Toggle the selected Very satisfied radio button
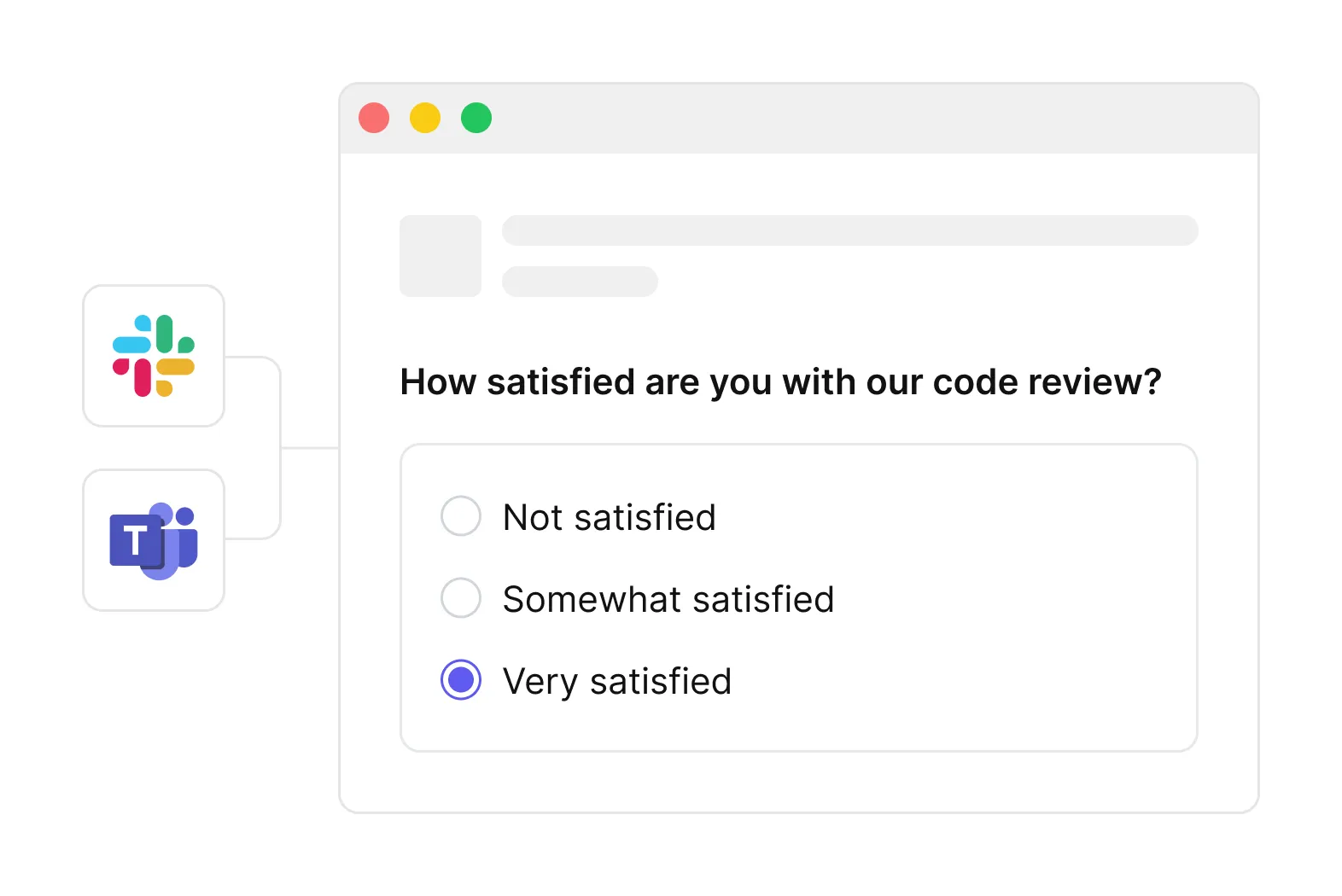The image size is (1342, 896). click(x=461, y=680)
